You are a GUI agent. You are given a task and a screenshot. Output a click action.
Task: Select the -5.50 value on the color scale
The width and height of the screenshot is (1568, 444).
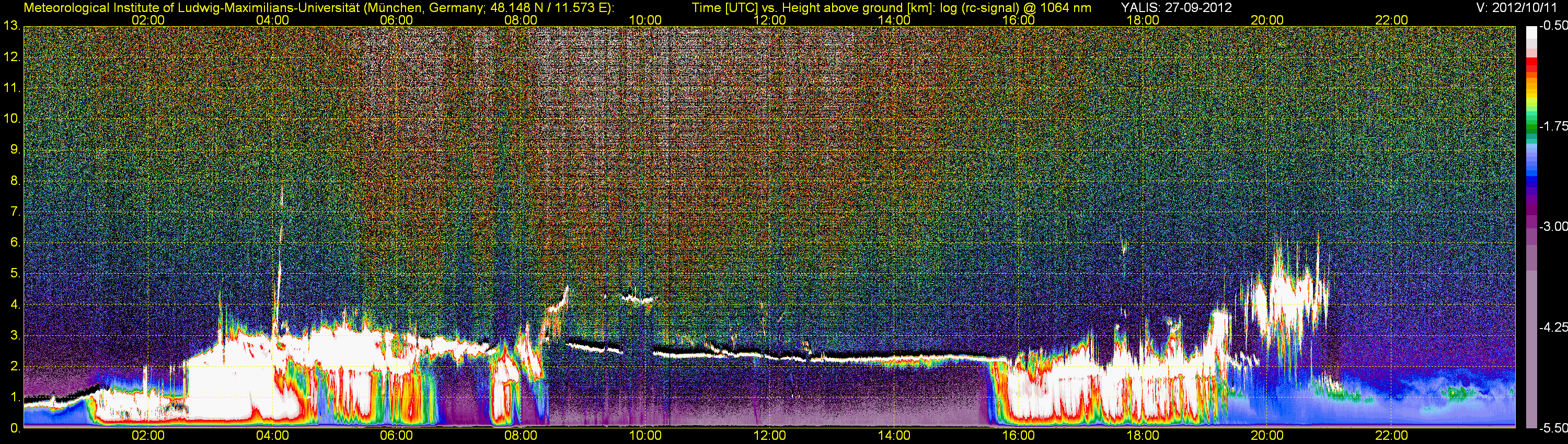(x=1553, y=428)
